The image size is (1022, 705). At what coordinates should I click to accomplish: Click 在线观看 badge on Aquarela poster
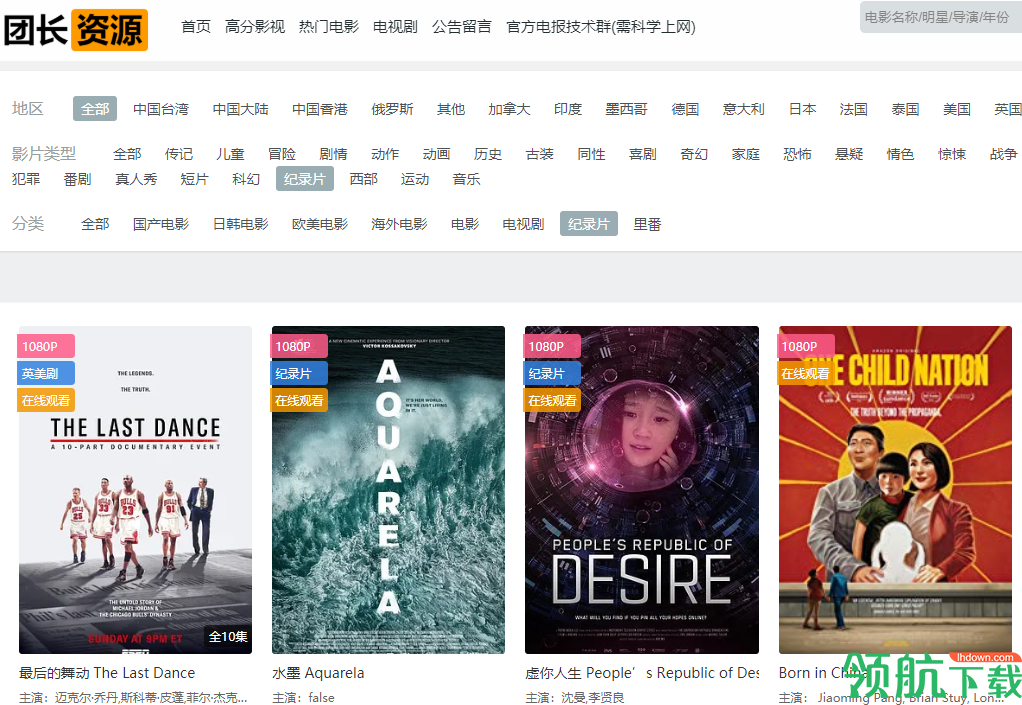click(x=299, y=401)
